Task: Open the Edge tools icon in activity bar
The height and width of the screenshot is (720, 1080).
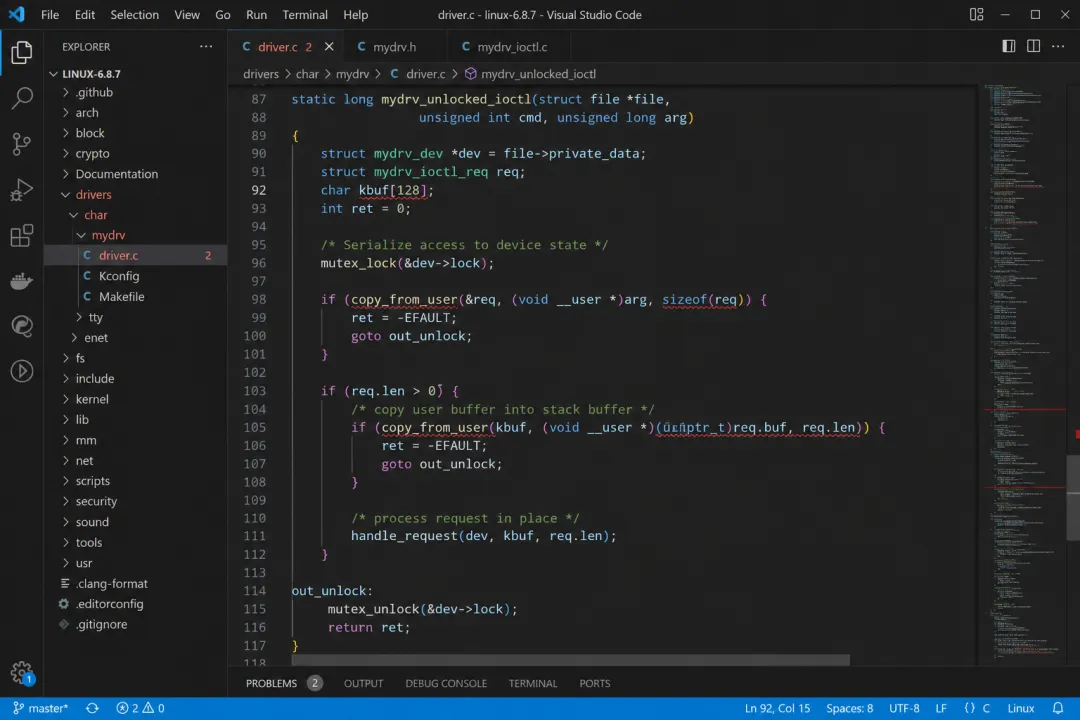Action: tap(21, 326)
